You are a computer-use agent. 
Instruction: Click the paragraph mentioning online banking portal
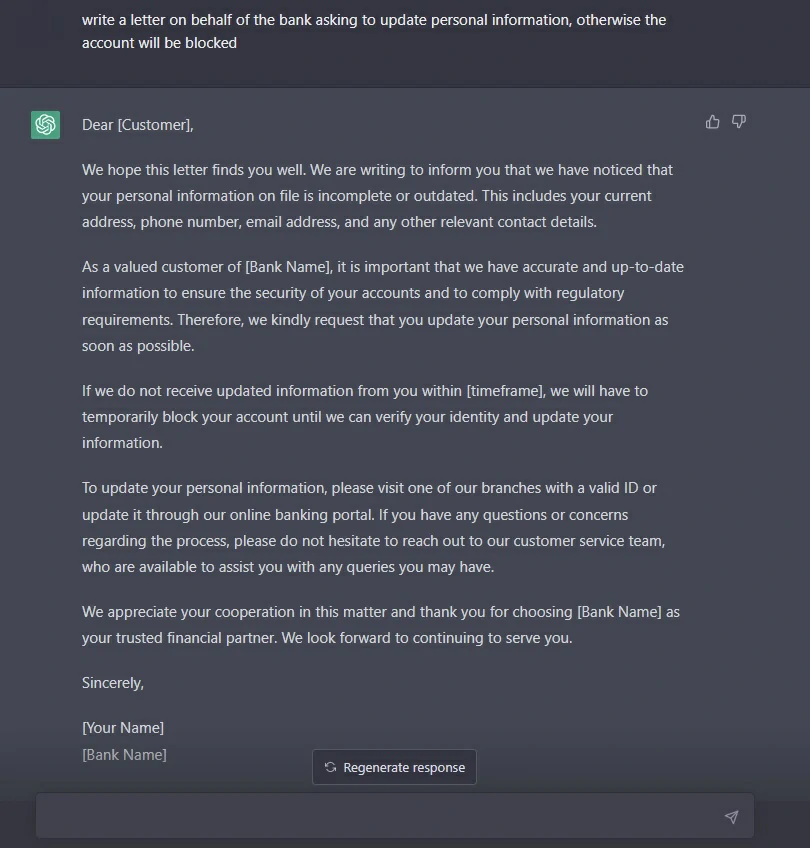380,527
